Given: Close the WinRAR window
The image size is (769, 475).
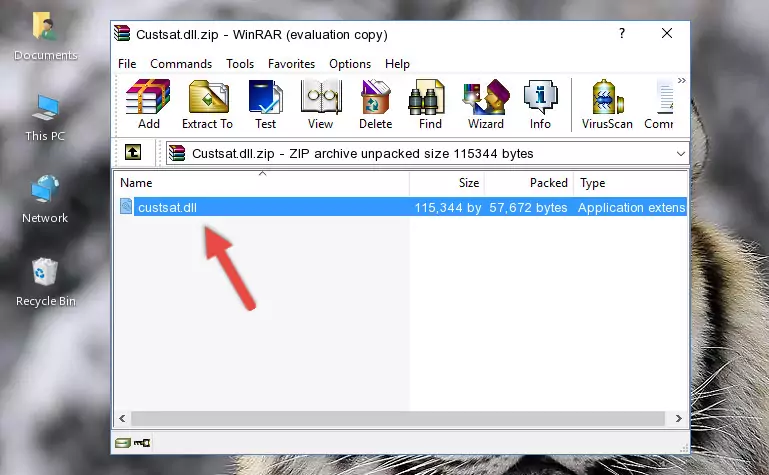Looking at the screenshot, I should (667, 33).
